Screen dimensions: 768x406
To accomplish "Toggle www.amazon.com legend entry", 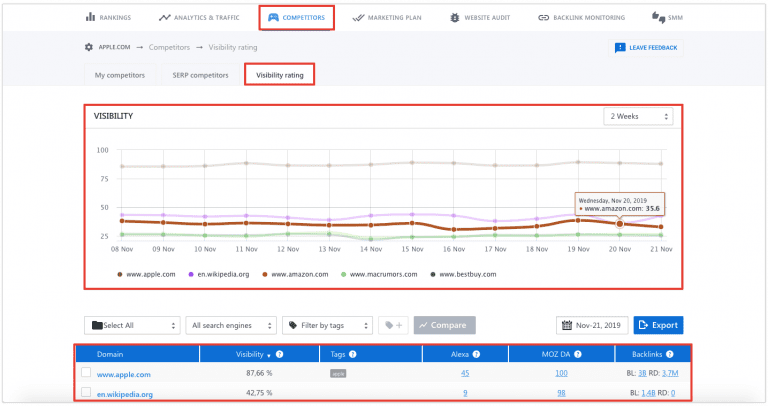I will click(x=295, y=274).
